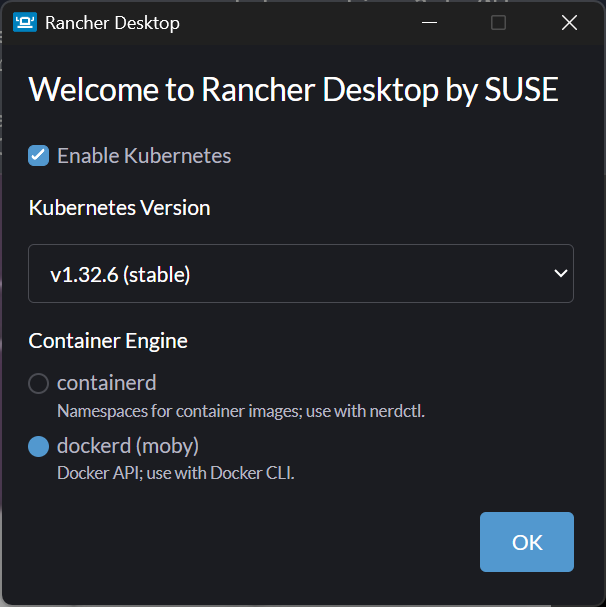Uncheck the Enable Kubernetes checkbox
The height and width of the screenshot is (607, 606).
(x=38, y=156)
